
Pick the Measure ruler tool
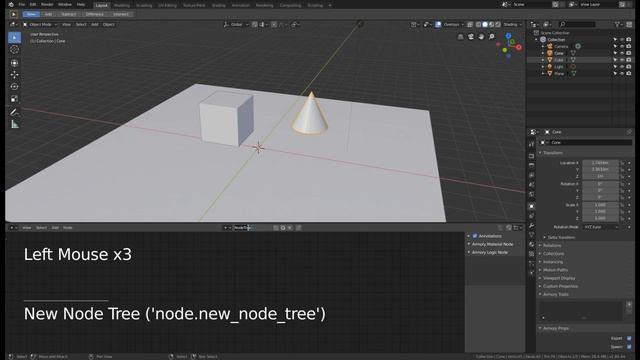tap(14, 124)
